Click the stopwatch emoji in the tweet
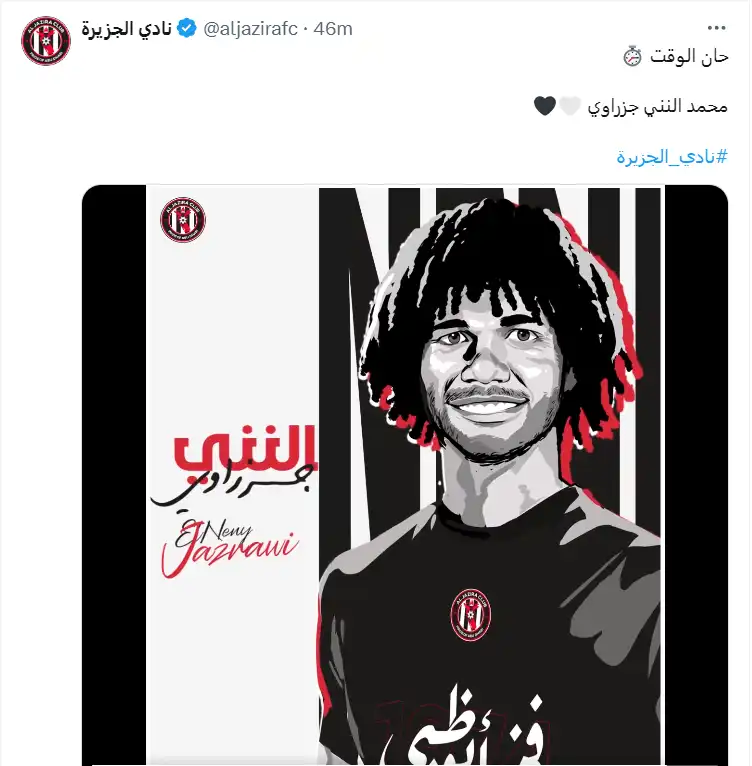752x766 pixels. click(x=632, y=56)
